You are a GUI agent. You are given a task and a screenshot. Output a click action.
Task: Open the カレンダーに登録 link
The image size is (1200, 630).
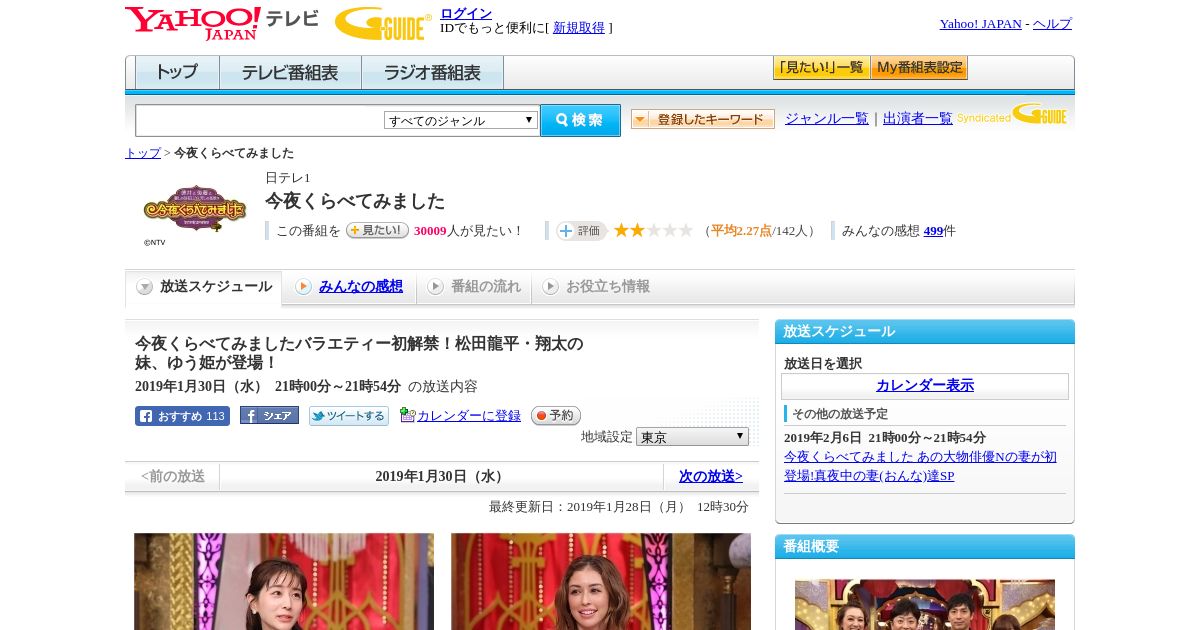pyautogui.click(x=469, y=416)
